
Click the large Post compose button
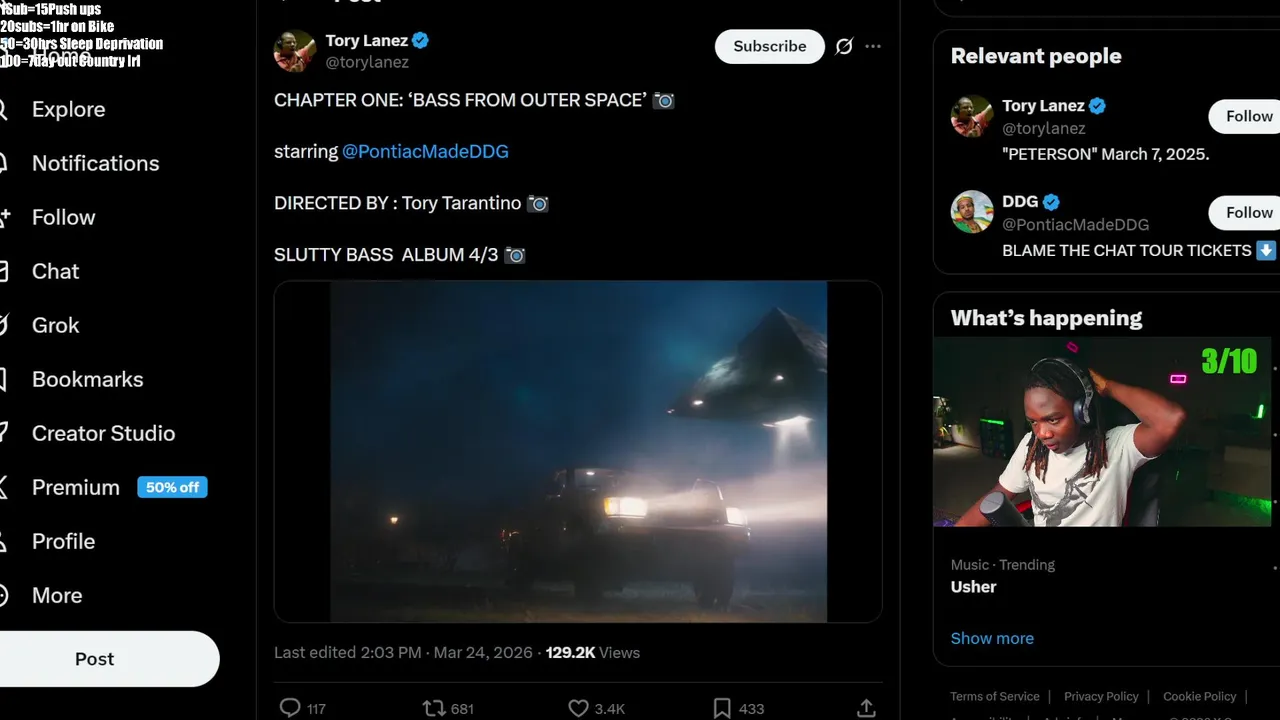(x=95, y=659)
